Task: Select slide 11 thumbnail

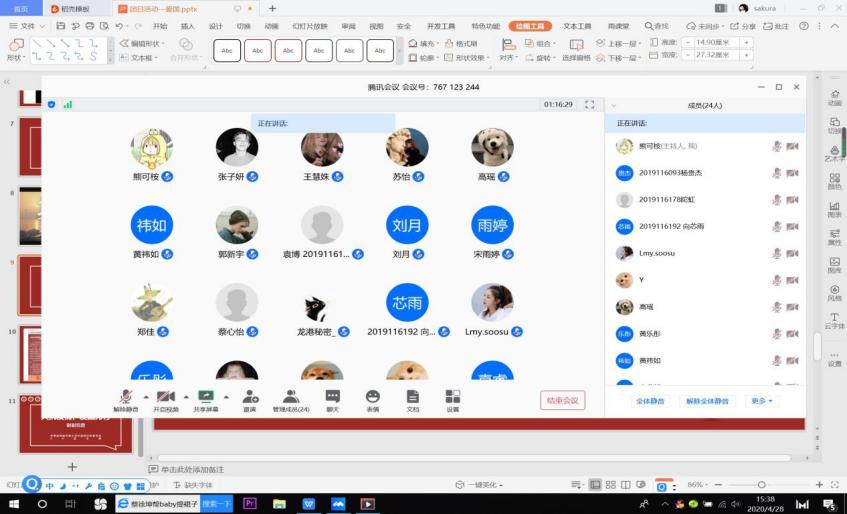Action: point(76,424)
